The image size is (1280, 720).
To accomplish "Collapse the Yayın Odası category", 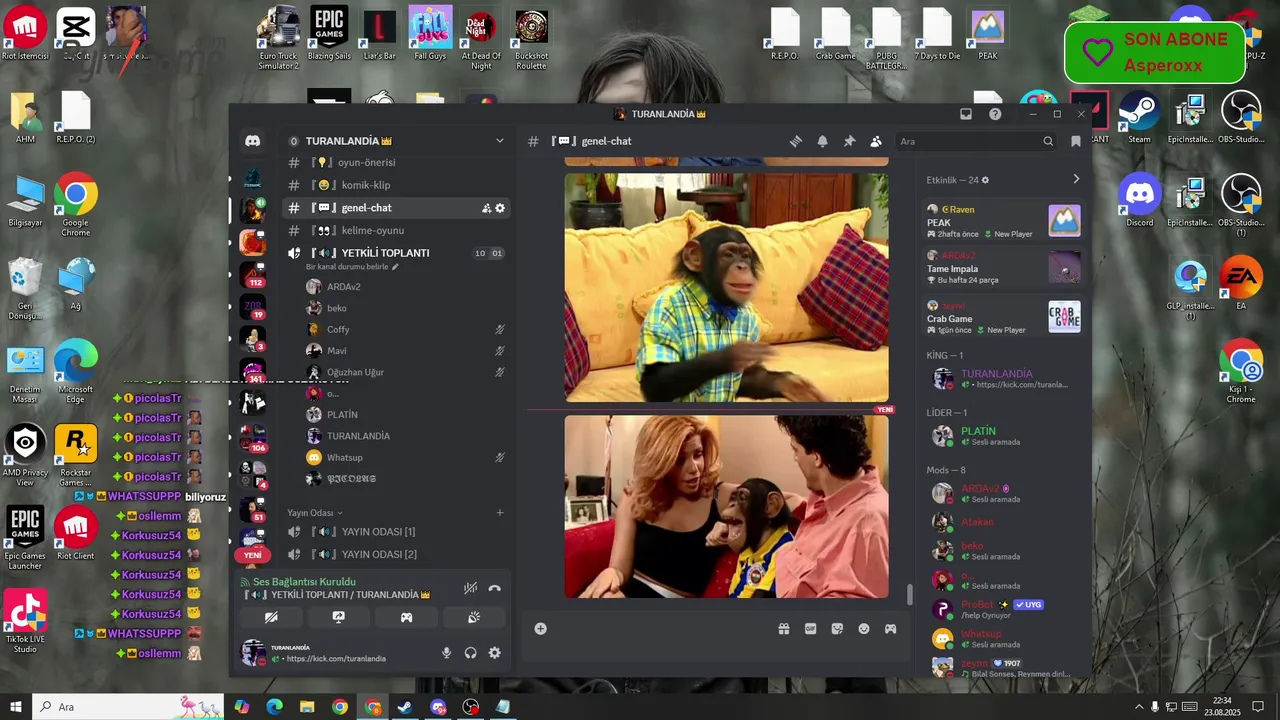I will [x=315, y=513].
